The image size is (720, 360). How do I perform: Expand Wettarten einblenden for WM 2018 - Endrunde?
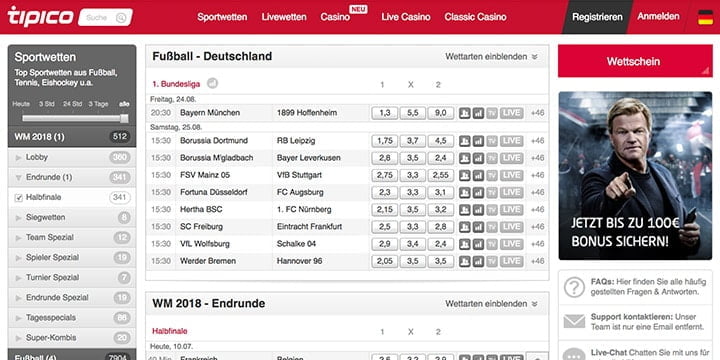491,304
